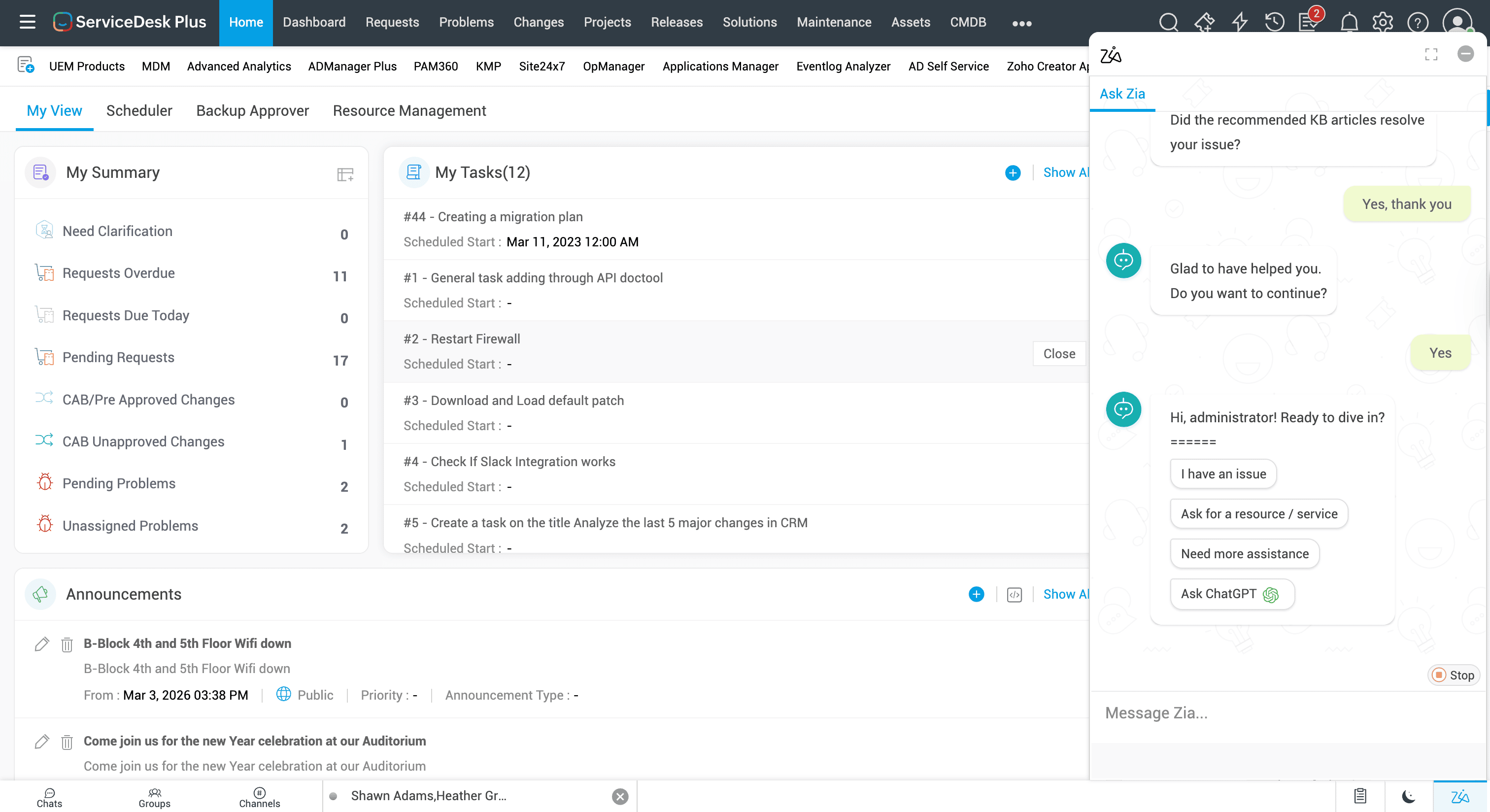Screen dimensions: 1490x812
Task: Open the notifications bell icon
Action: pyautogui.click(x=1349, y=22)
